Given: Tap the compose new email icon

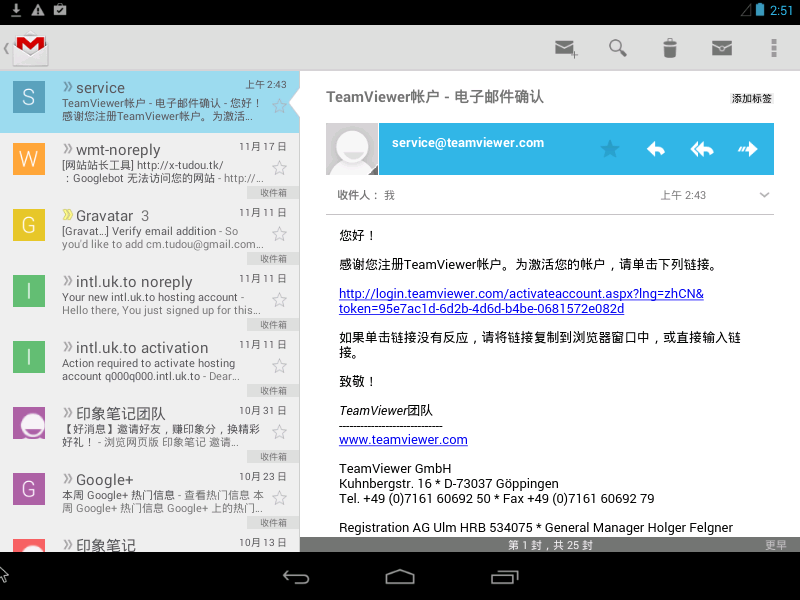Looking at the screenshot, I should click(566, 48).
